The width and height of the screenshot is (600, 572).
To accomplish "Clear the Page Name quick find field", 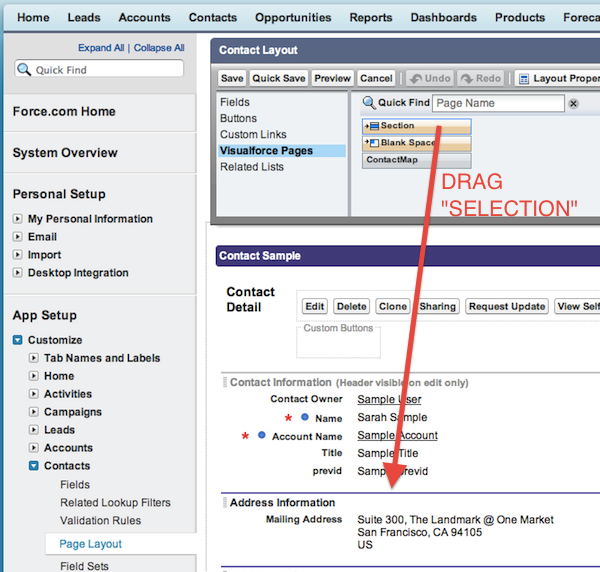I will 573,104.
